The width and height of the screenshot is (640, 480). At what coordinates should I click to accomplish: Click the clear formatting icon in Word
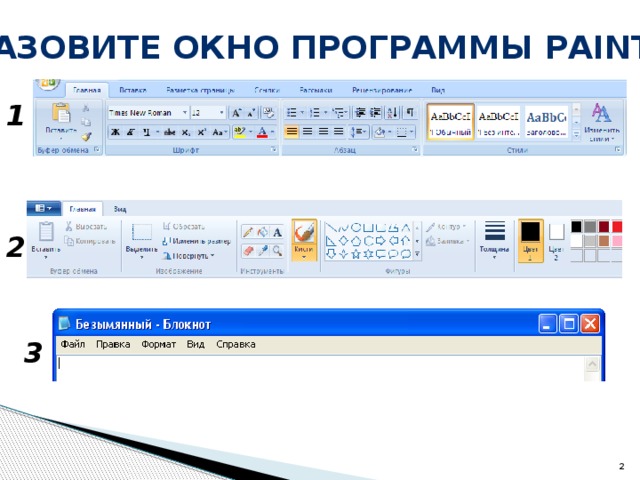pyautogui.click(x=269, y=113)
